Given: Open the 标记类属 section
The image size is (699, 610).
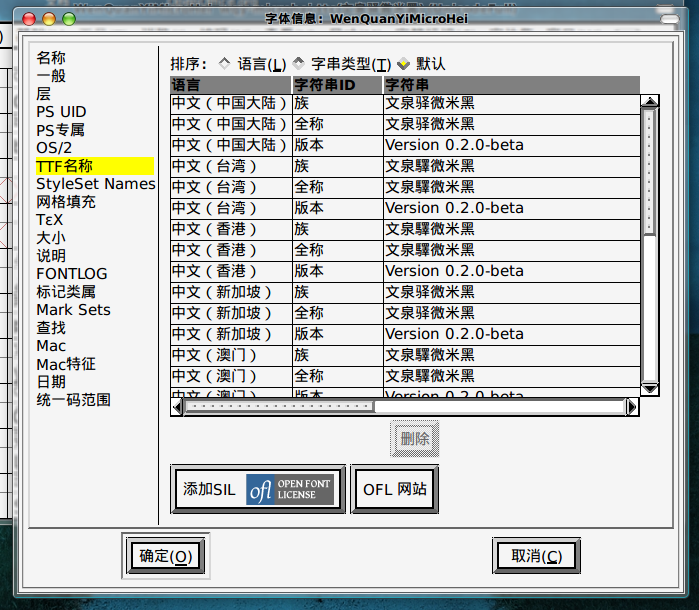Looking at the screenshot, I should tap(66, 292).
